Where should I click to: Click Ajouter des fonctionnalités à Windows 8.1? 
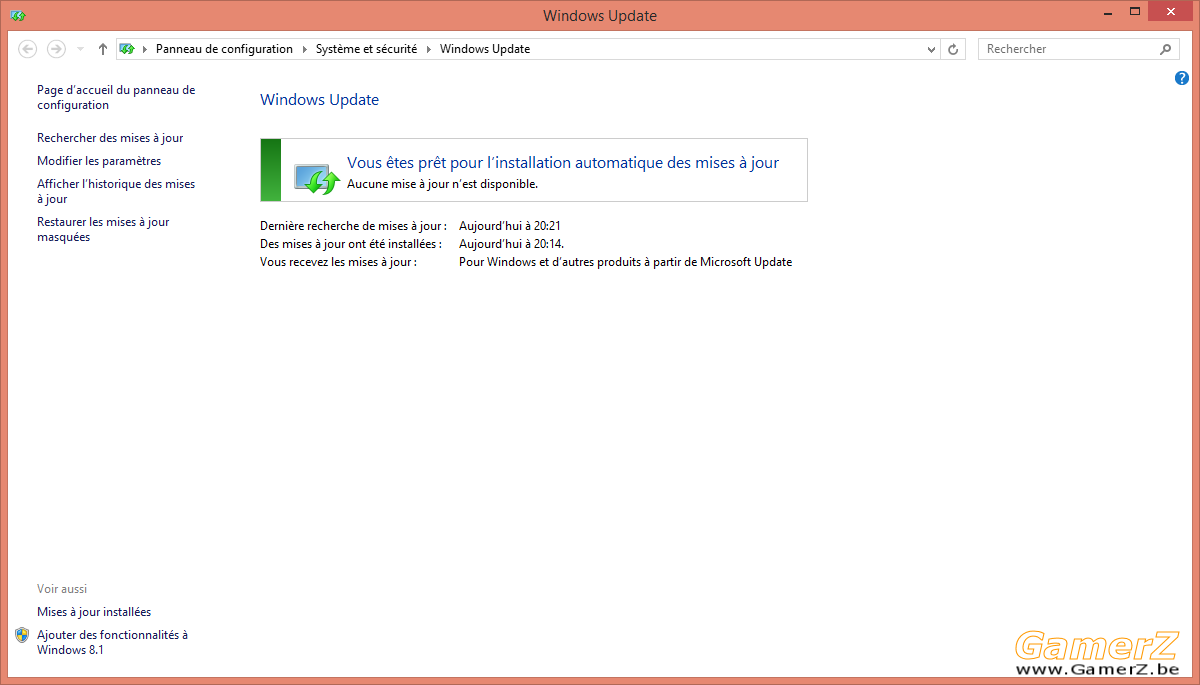point(112,642)
